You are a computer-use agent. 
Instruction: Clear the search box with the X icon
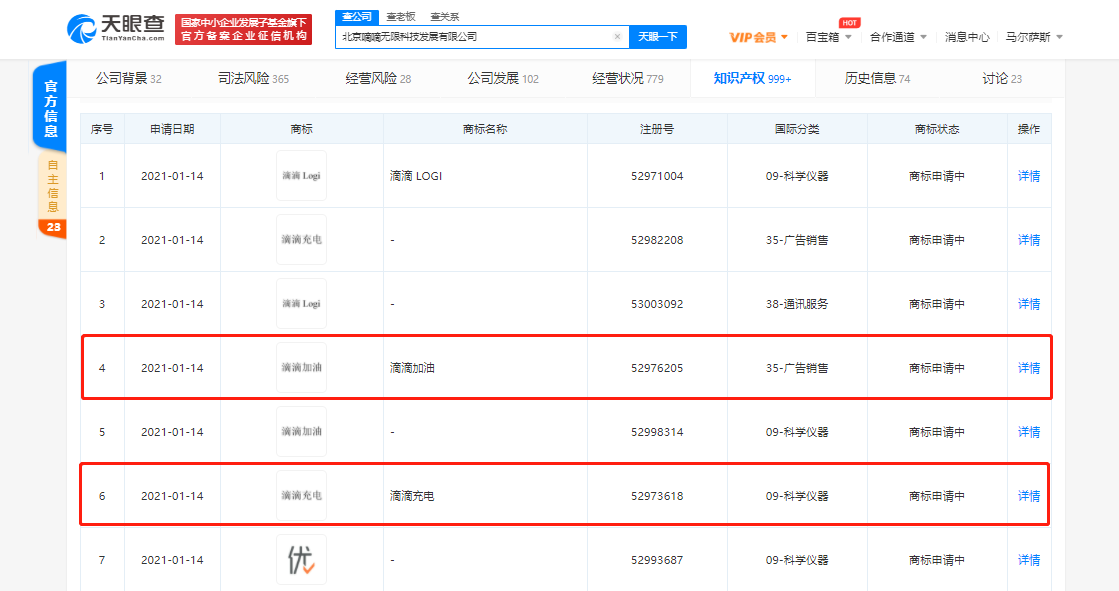(617, 36)
